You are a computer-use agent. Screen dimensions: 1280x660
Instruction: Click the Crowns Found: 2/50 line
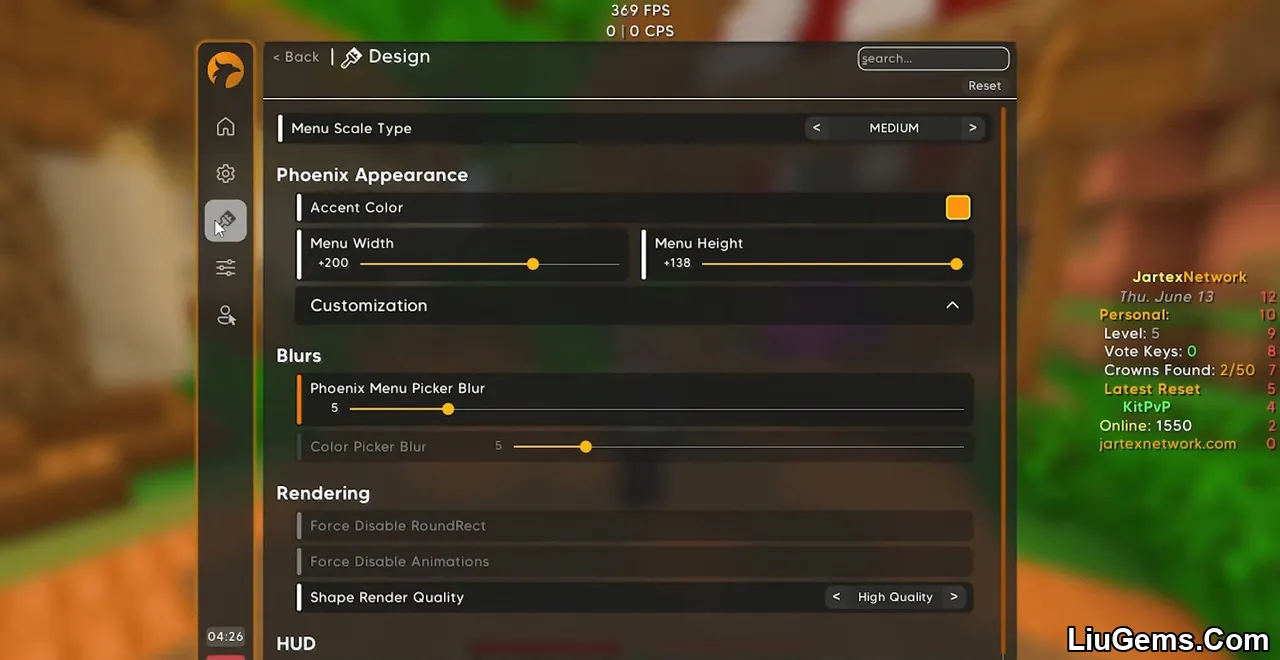click(1179, 370)
